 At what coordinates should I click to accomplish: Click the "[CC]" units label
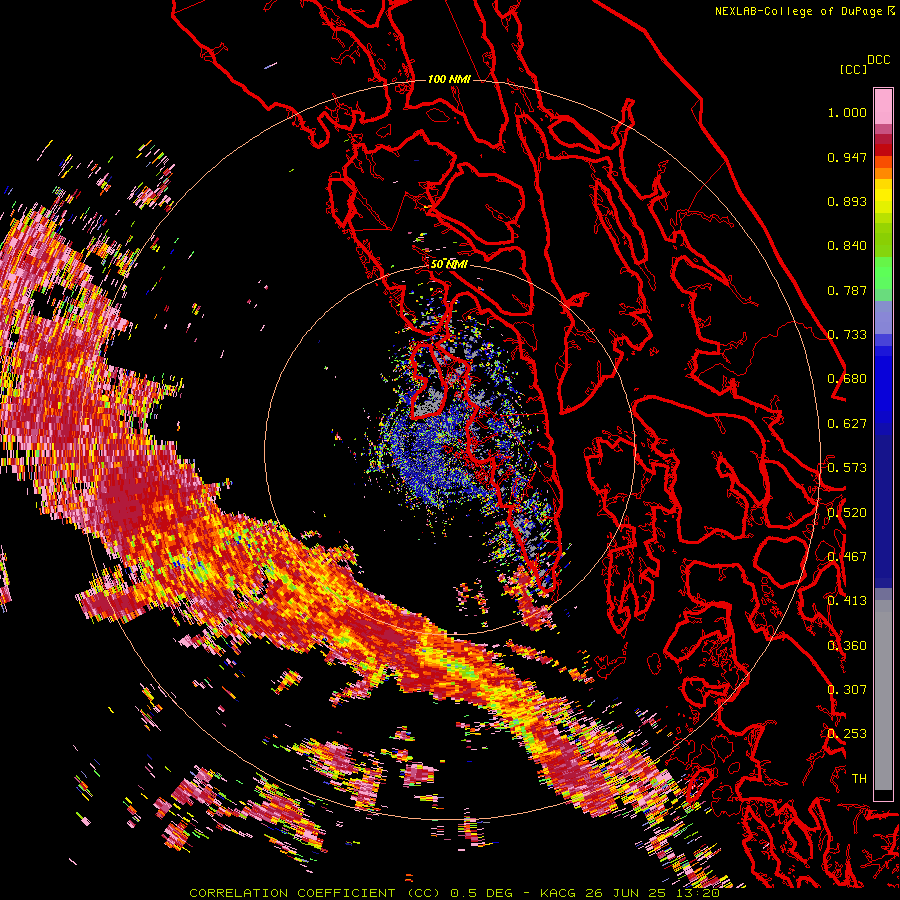point(853,69)
